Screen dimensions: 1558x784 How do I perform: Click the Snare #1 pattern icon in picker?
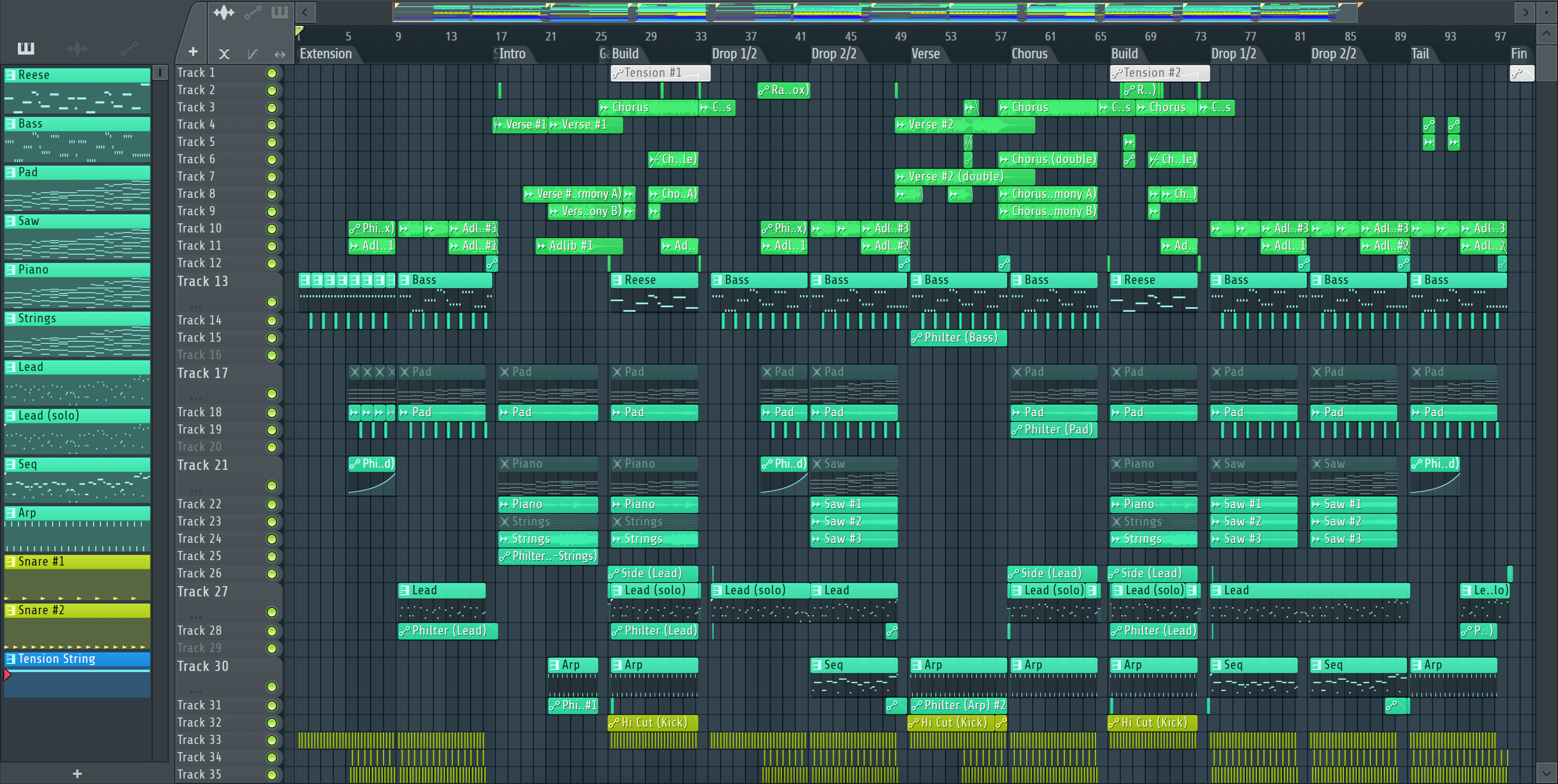point(10,562)
